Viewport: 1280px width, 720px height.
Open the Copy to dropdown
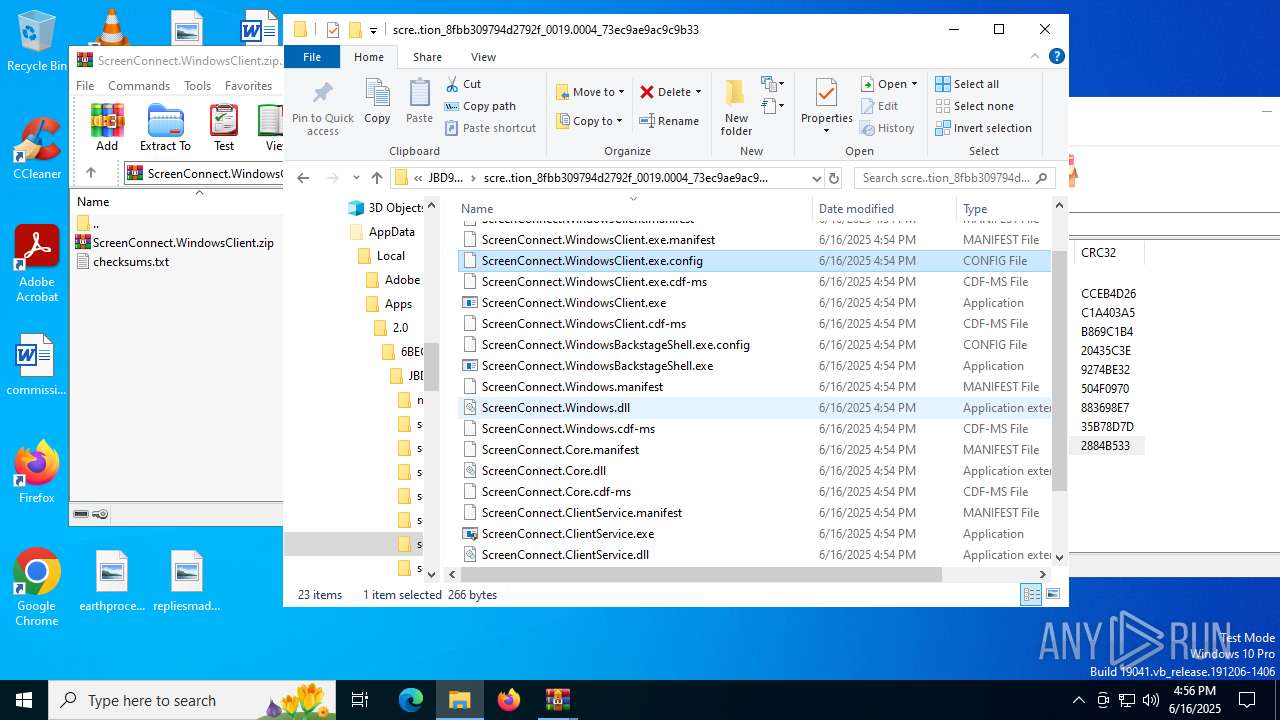tap(590, 121)
